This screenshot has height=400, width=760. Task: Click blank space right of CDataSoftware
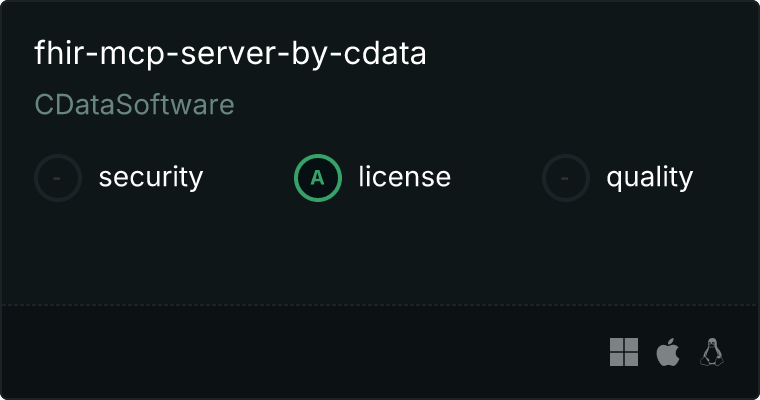pos(450,105)
